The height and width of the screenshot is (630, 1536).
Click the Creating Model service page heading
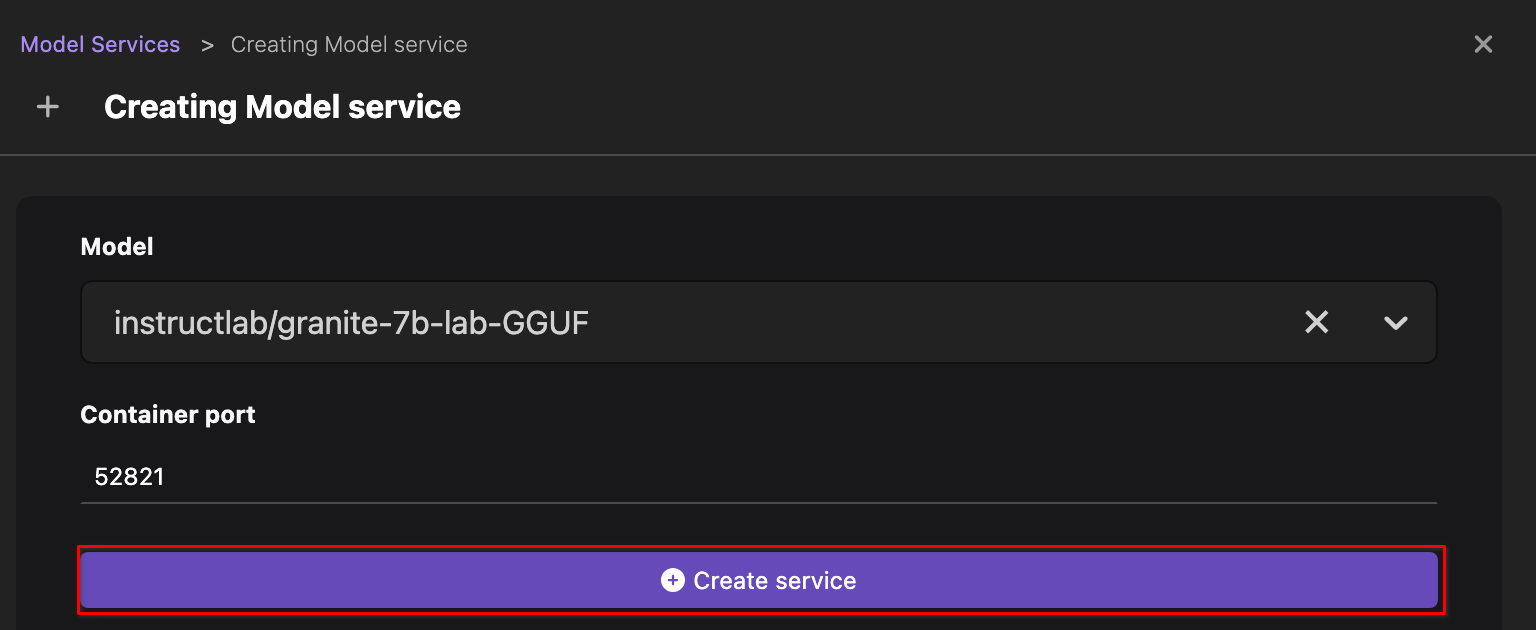tap(282, 107)
